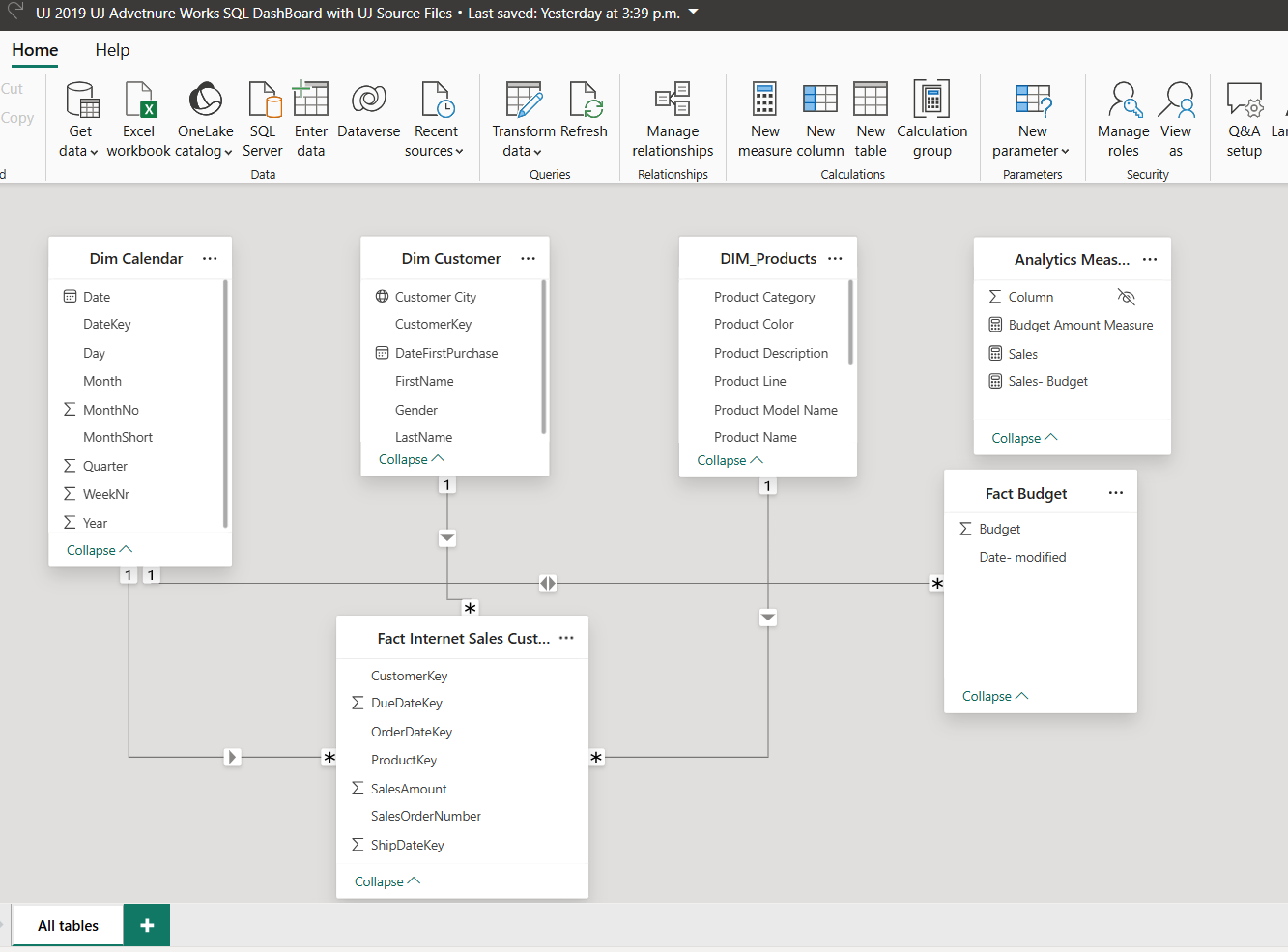Open more options for Dim Calendar table
1288x952 pixels.
point(210,258)
